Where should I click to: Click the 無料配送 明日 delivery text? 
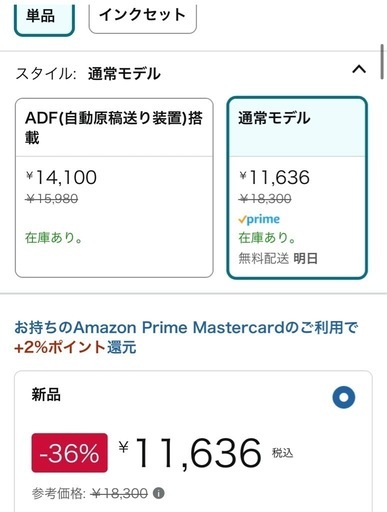coord(278,258)
